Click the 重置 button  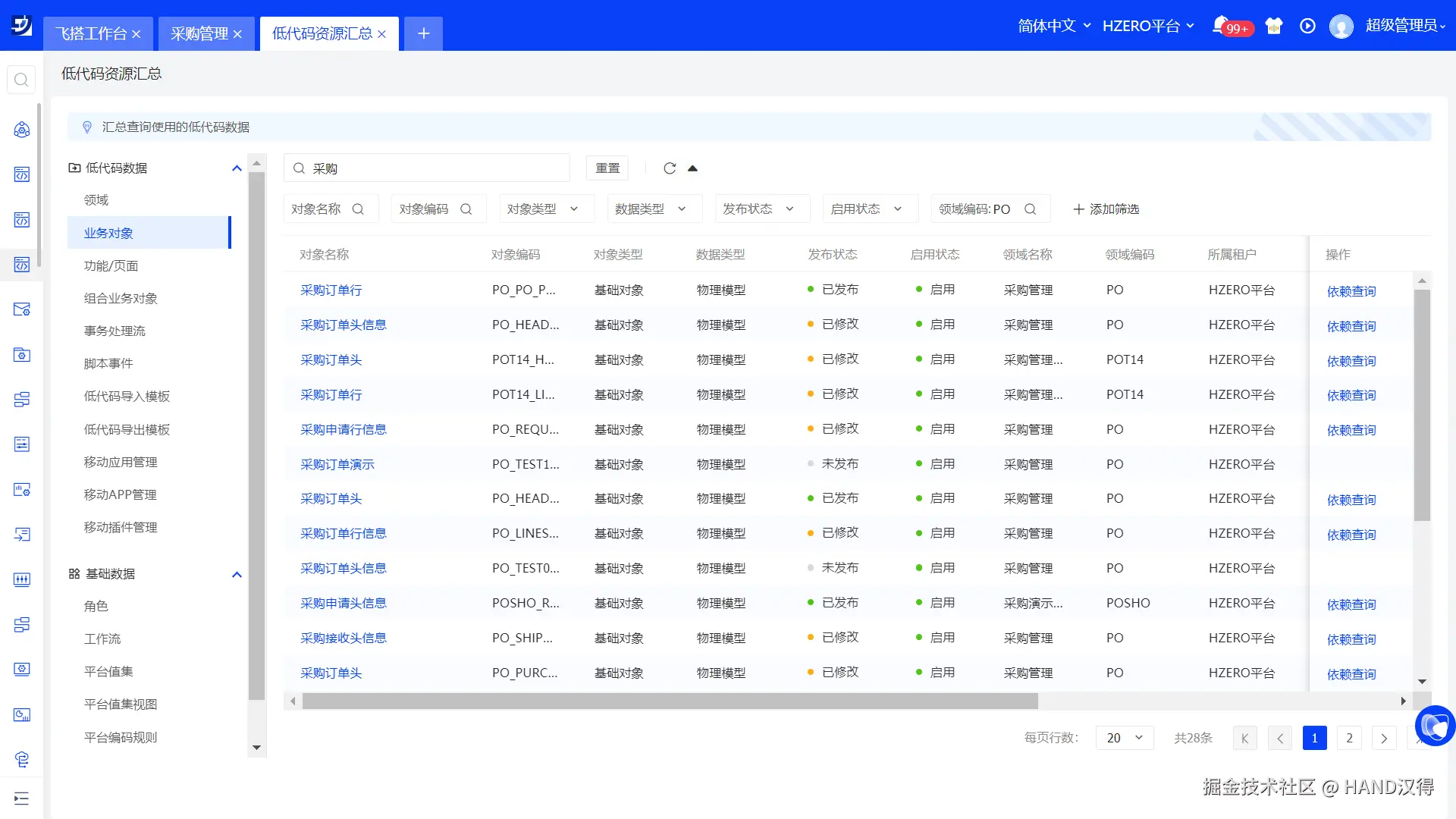(x=607, y=168)
